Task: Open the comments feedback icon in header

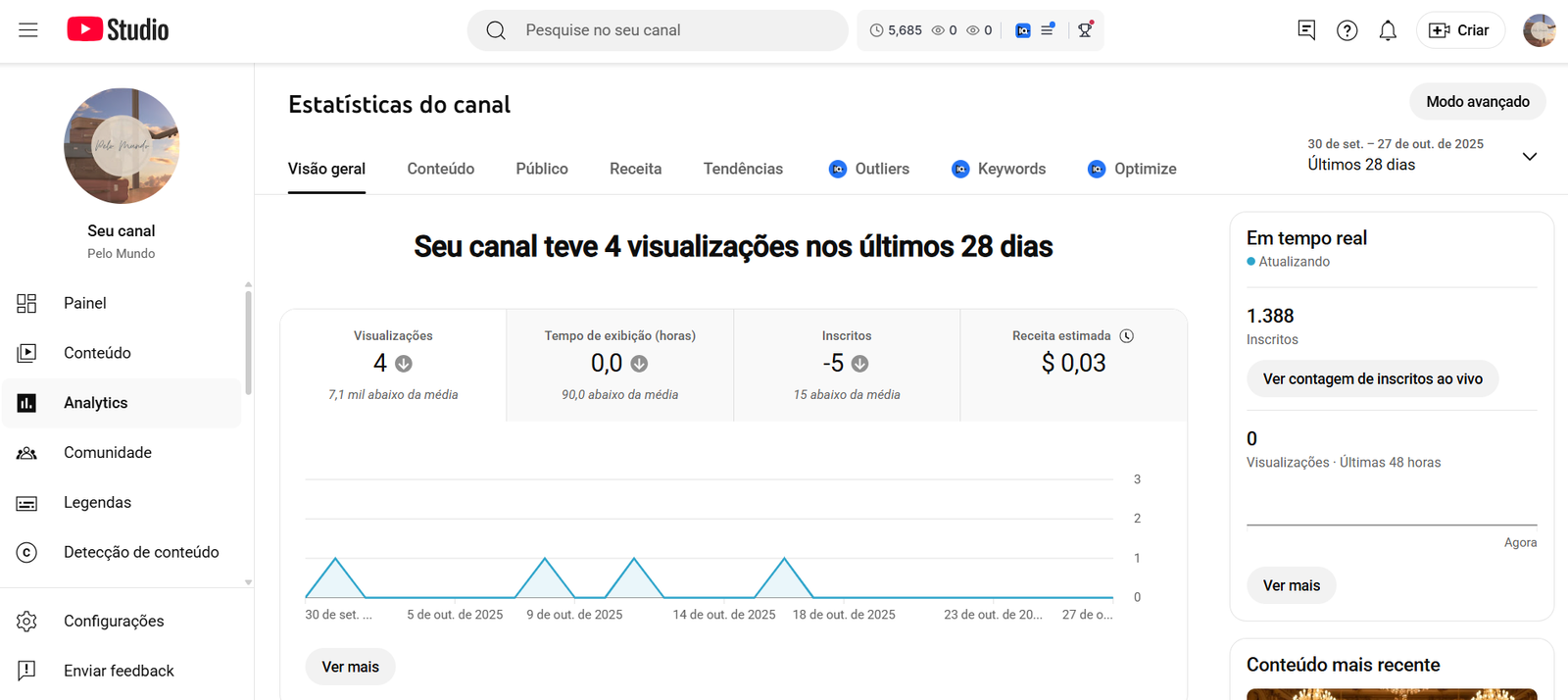Action: (1306, 30)
